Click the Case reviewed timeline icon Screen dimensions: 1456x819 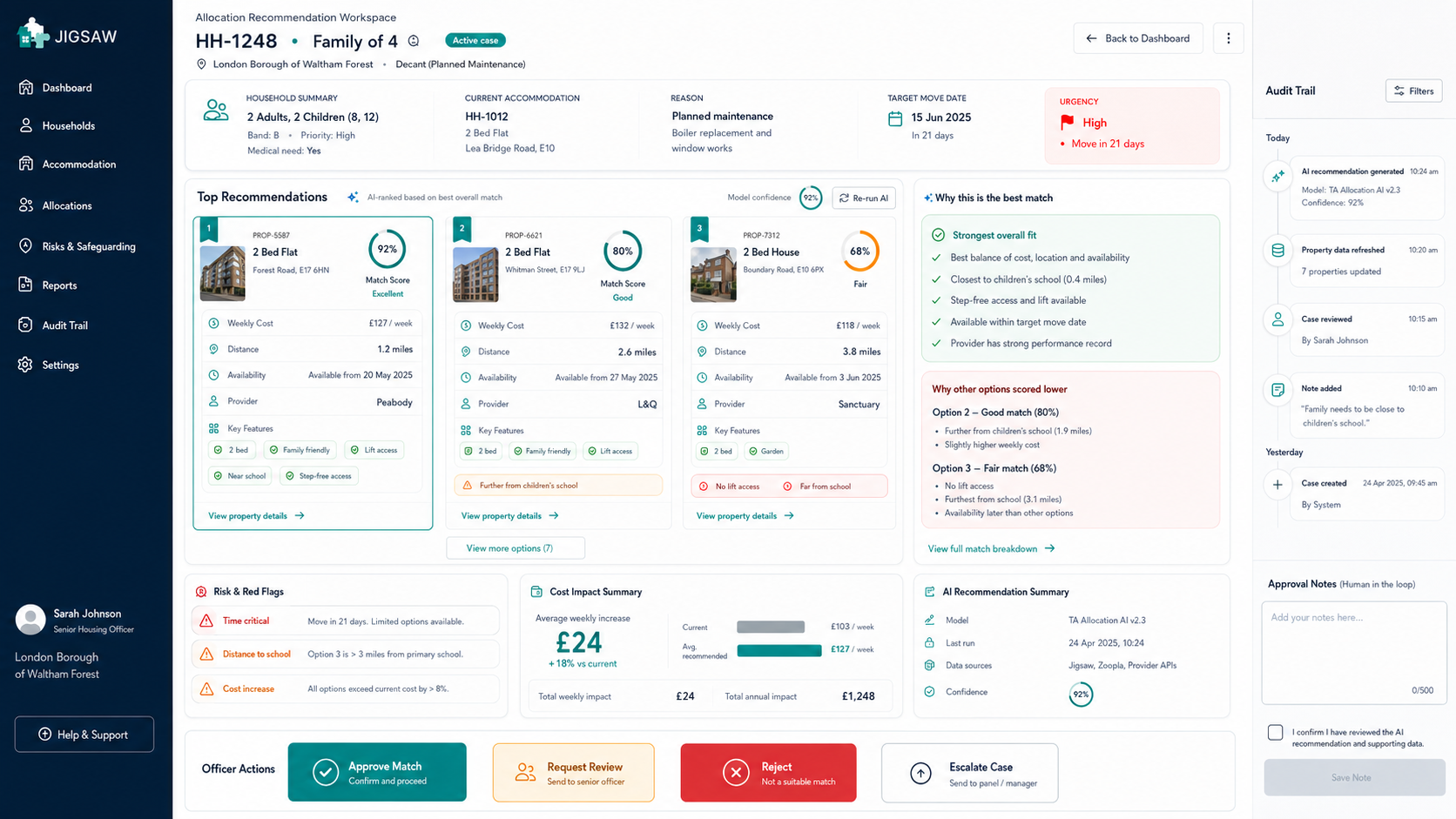tap(1277, 319)
